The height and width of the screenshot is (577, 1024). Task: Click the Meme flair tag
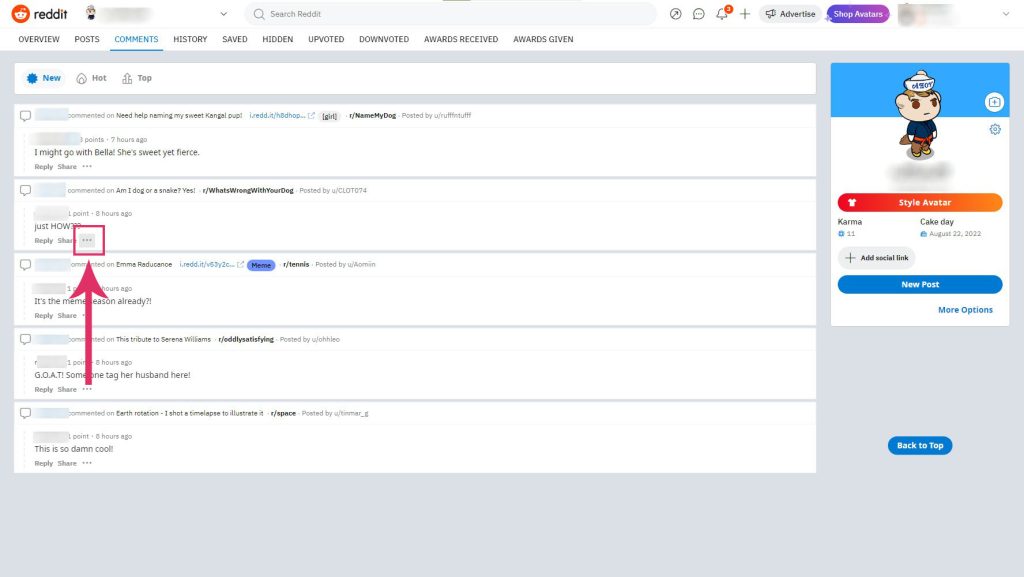tap(261, 265)
